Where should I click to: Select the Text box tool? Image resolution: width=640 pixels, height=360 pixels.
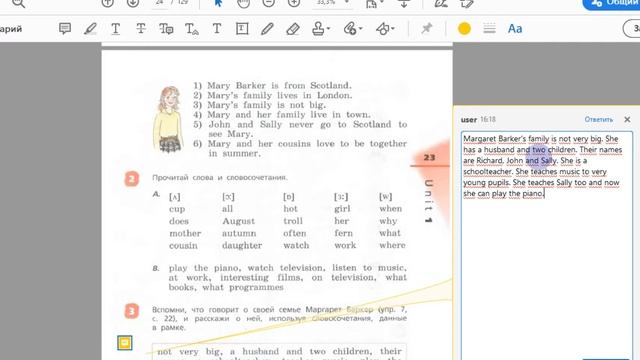coord(242,29)
